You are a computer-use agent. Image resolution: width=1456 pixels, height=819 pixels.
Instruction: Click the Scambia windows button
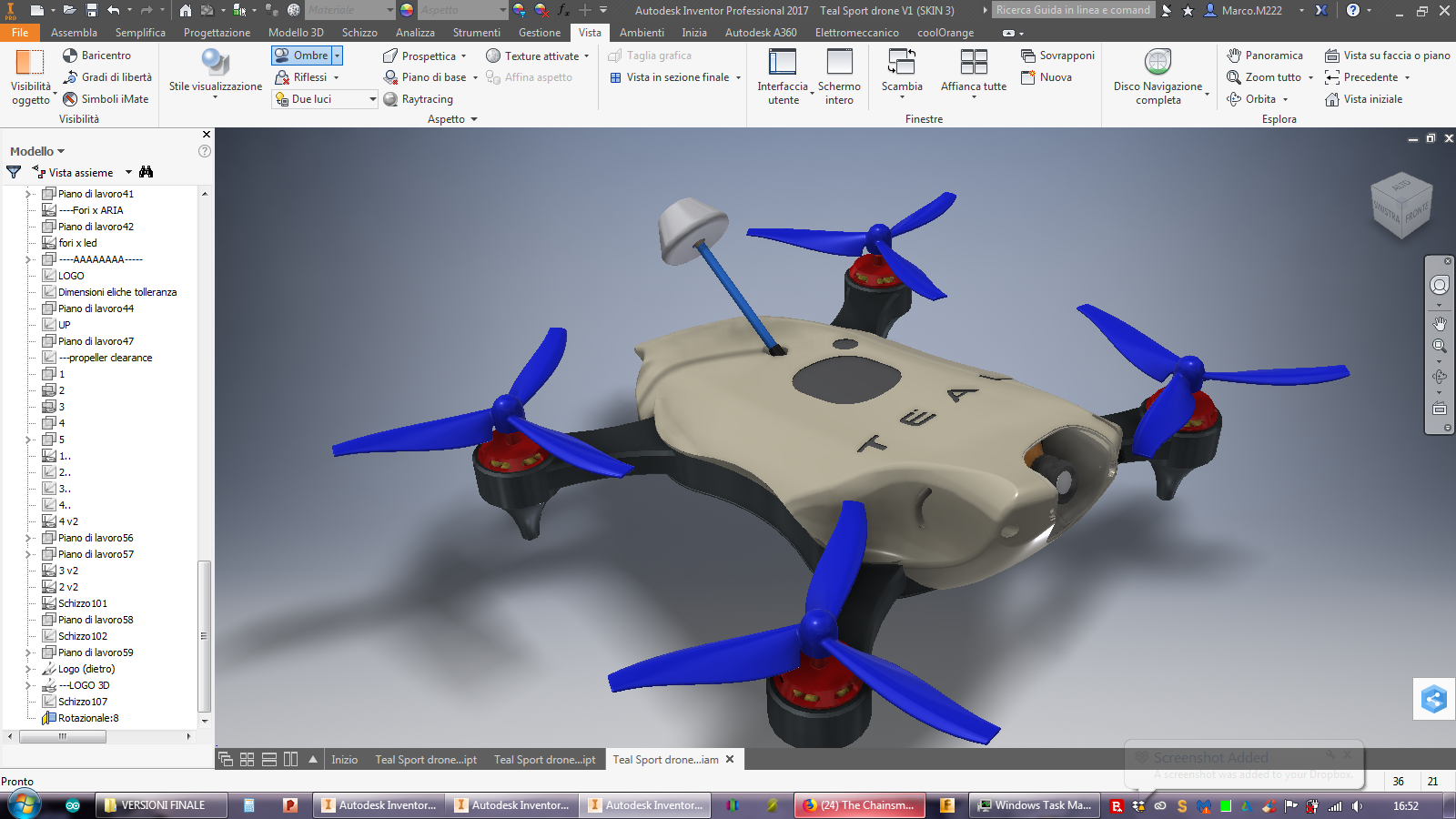point(902,73)
